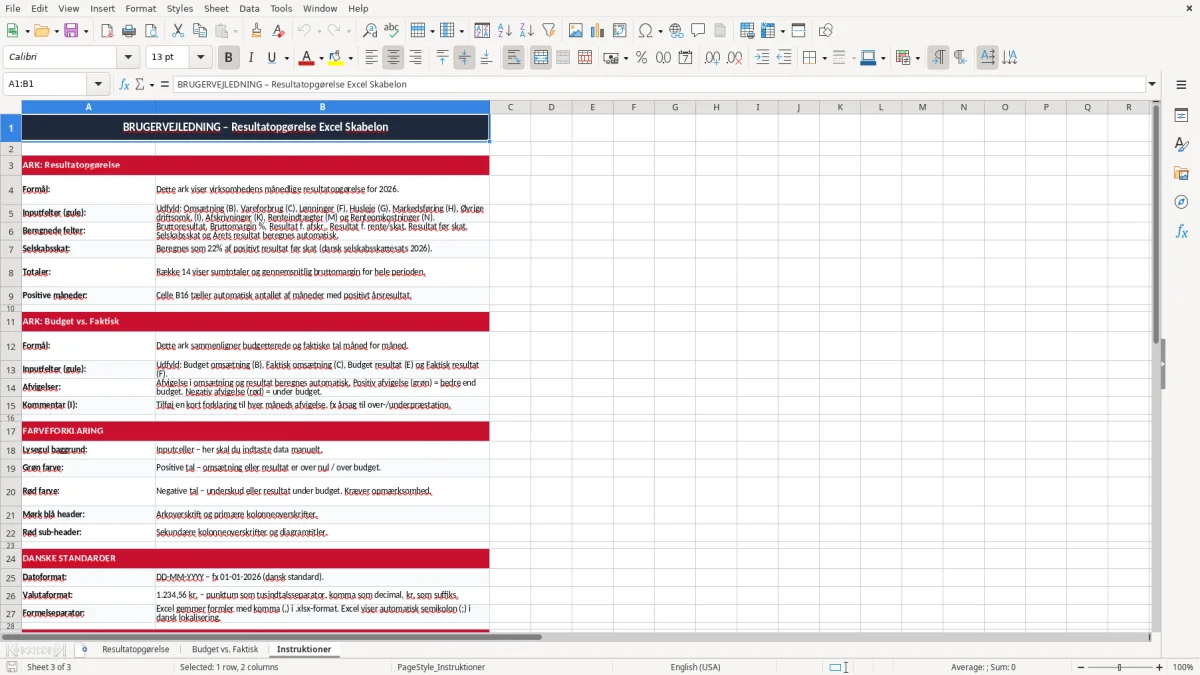Image resolution: width=1200 pixels, height=675 pixels.
Task: Click the Increase Indent icon
Action: point(762,58)
